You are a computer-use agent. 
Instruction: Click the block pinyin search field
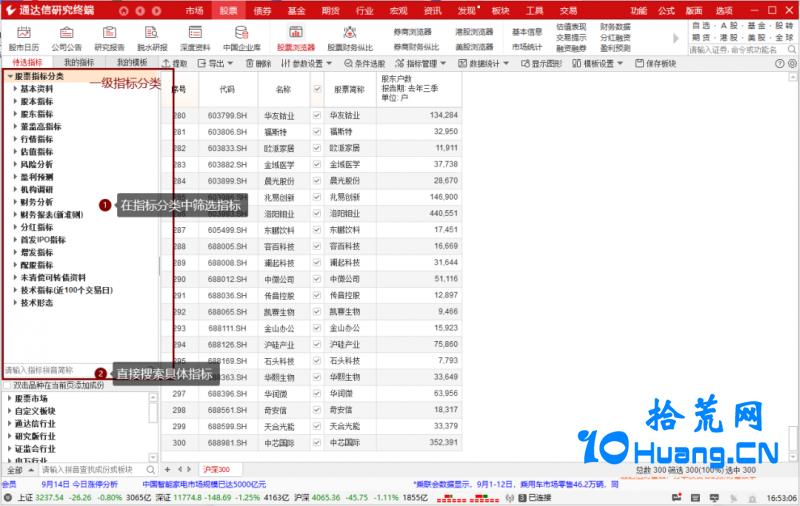[x=92, y=470]
